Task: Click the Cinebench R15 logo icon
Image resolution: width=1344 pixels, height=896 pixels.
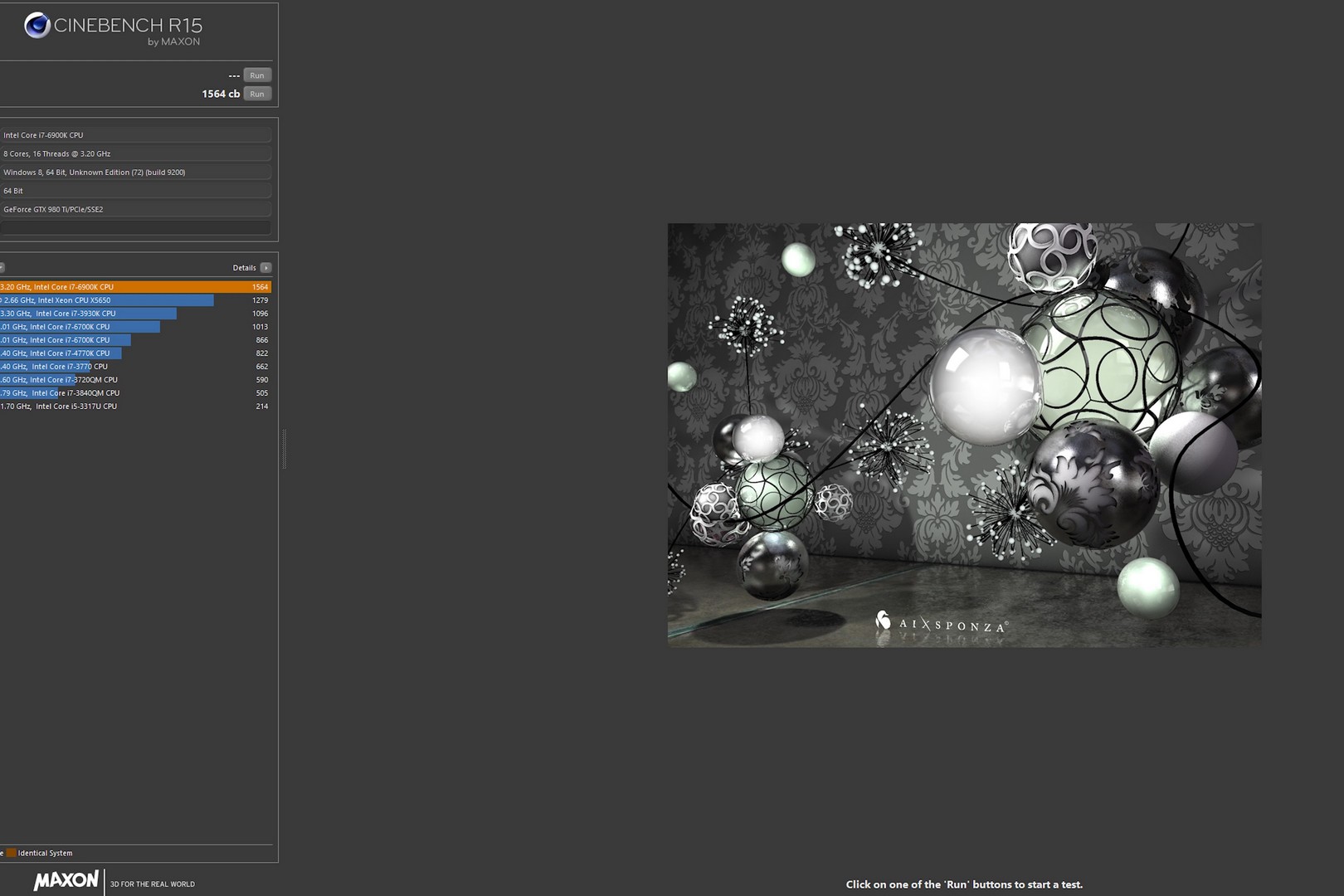Action: [37, 26]
